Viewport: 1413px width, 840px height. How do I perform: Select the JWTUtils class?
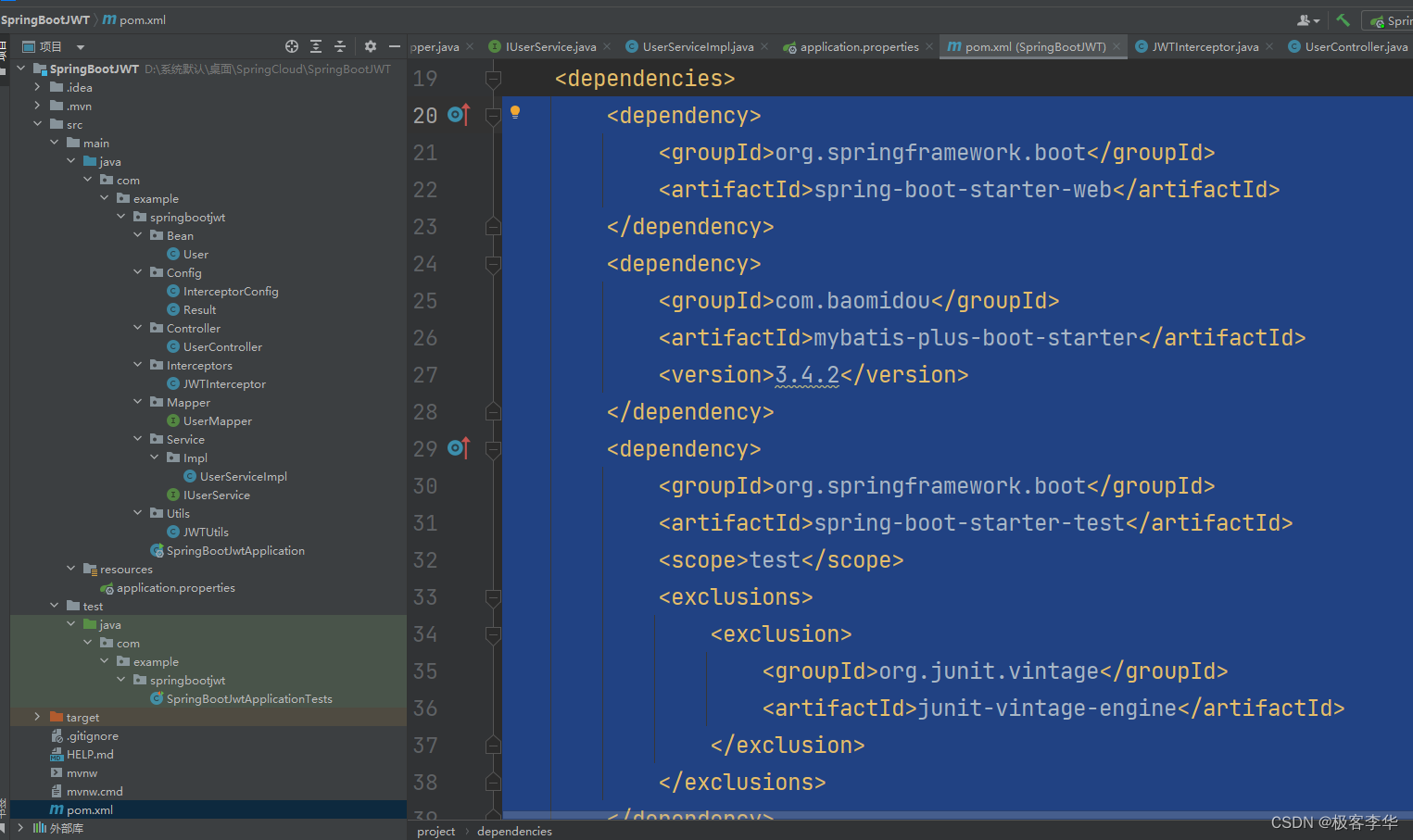(x=206, y=532)
